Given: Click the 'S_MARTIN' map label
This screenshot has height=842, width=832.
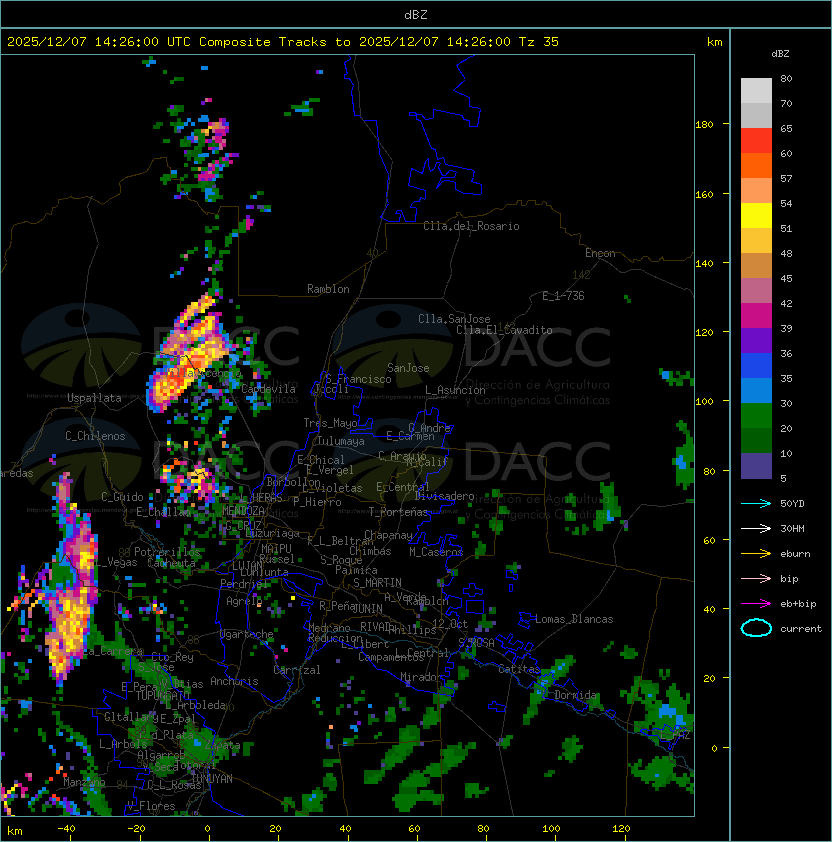Looking at the screenshot, I should click(377, 583).
